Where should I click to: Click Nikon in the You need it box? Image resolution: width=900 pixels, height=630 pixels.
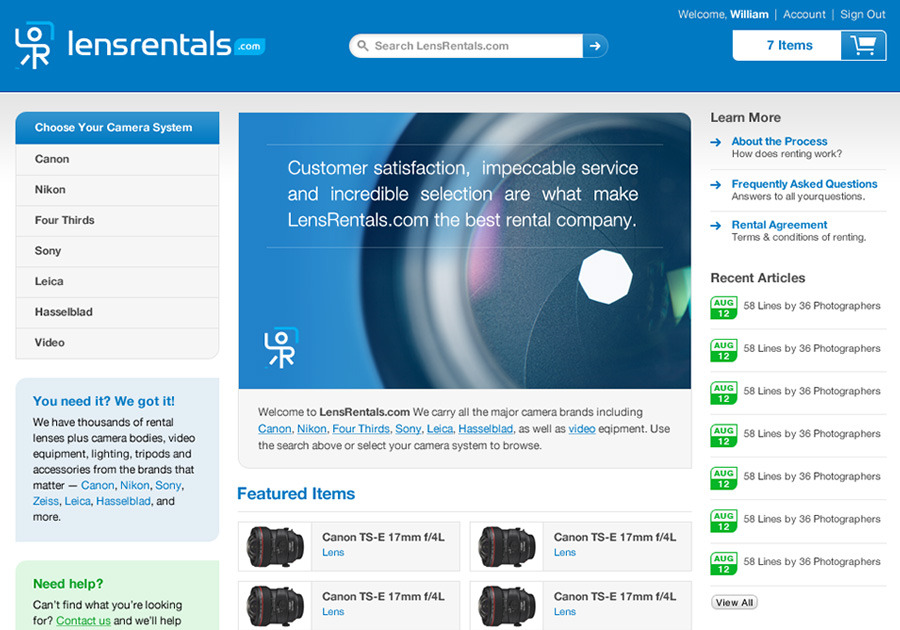click(135, 485)
